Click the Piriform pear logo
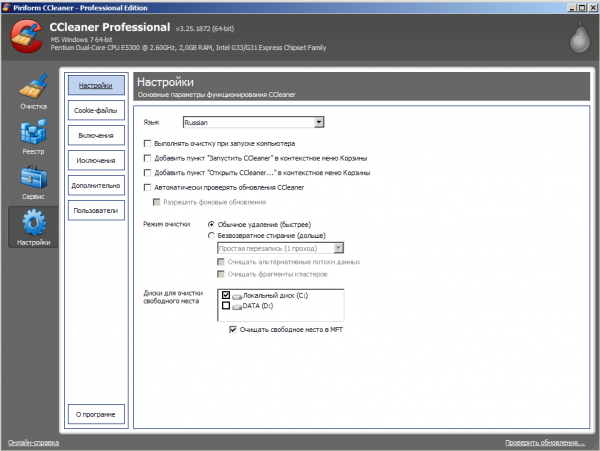600x451 pixels. (x=580, y=37)
